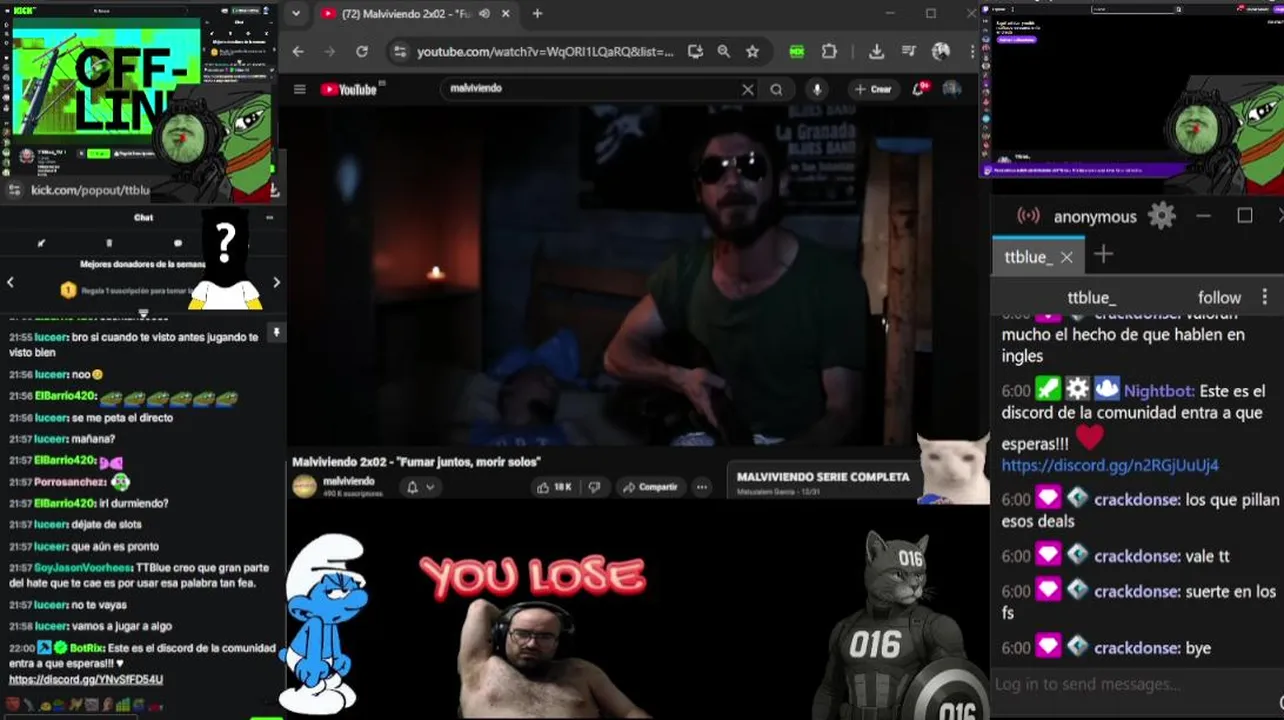Open YouTube notifications bell
This screenshot has width=1284, height=720.
click(x=918, y=89)
